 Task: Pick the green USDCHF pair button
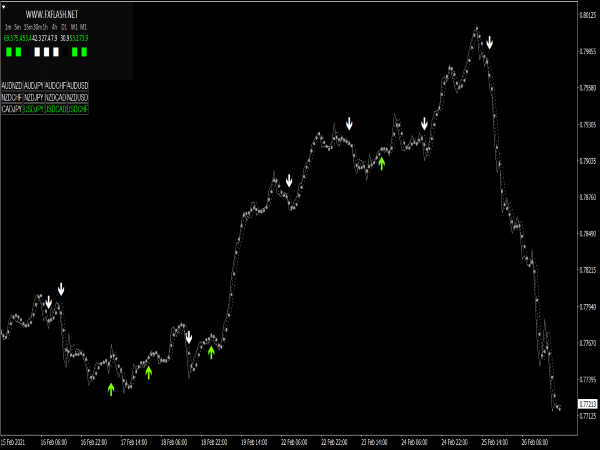click(x=78, y=109)
